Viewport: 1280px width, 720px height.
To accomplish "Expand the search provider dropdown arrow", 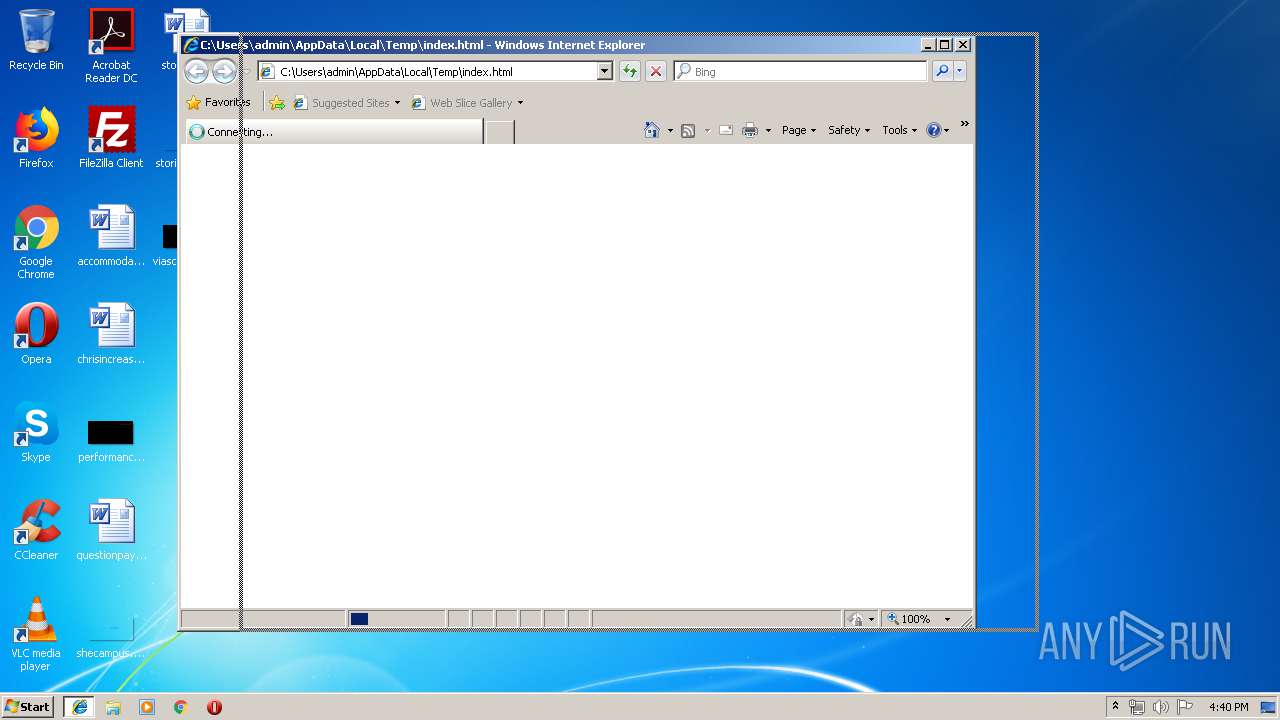I will tap(960, 71).
